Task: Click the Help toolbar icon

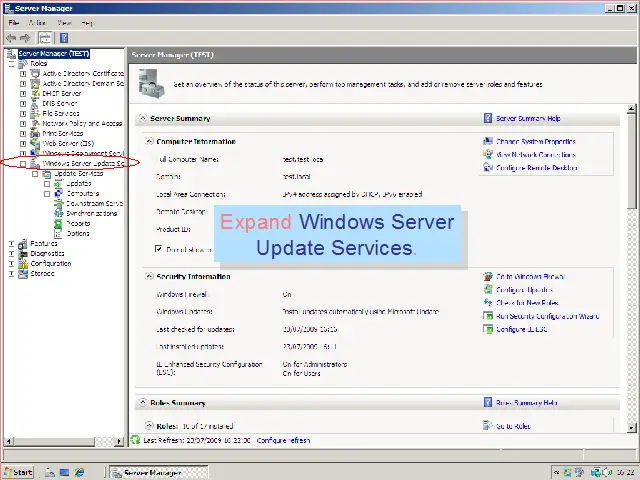Action: (64, 38)
